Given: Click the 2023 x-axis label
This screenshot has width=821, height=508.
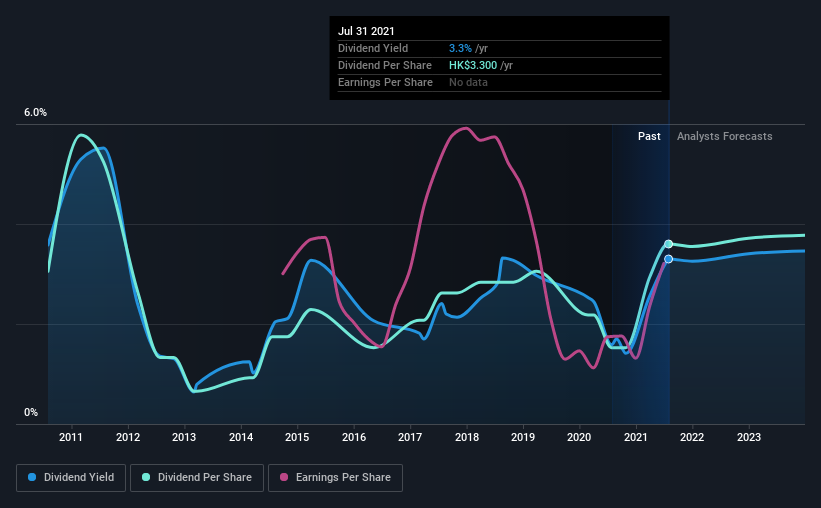Looking at the screenshot, I should 749,437.
